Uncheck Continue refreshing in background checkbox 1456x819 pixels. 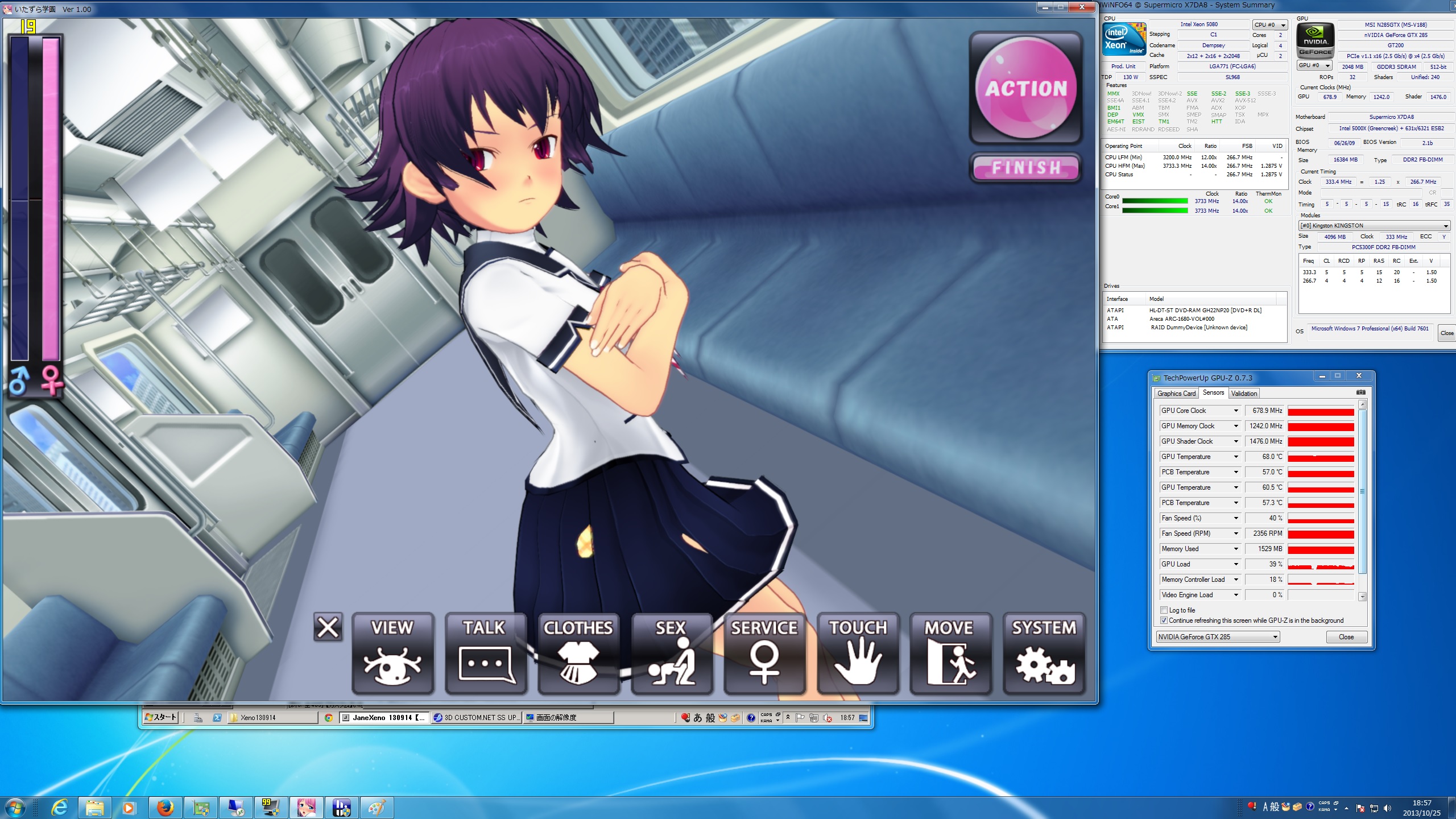pos(1164,621)
